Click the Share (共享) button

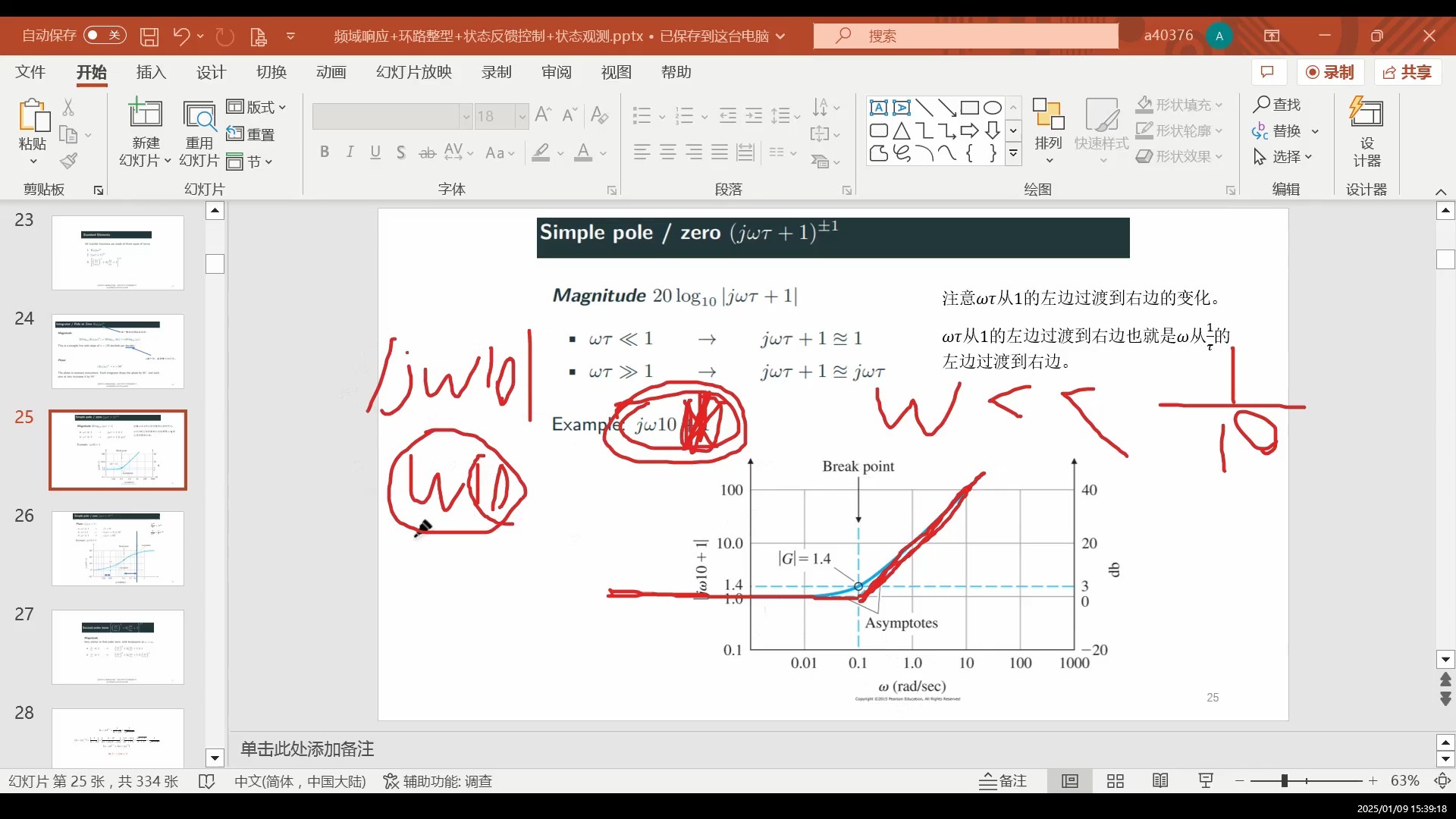tap(1407, 72)
